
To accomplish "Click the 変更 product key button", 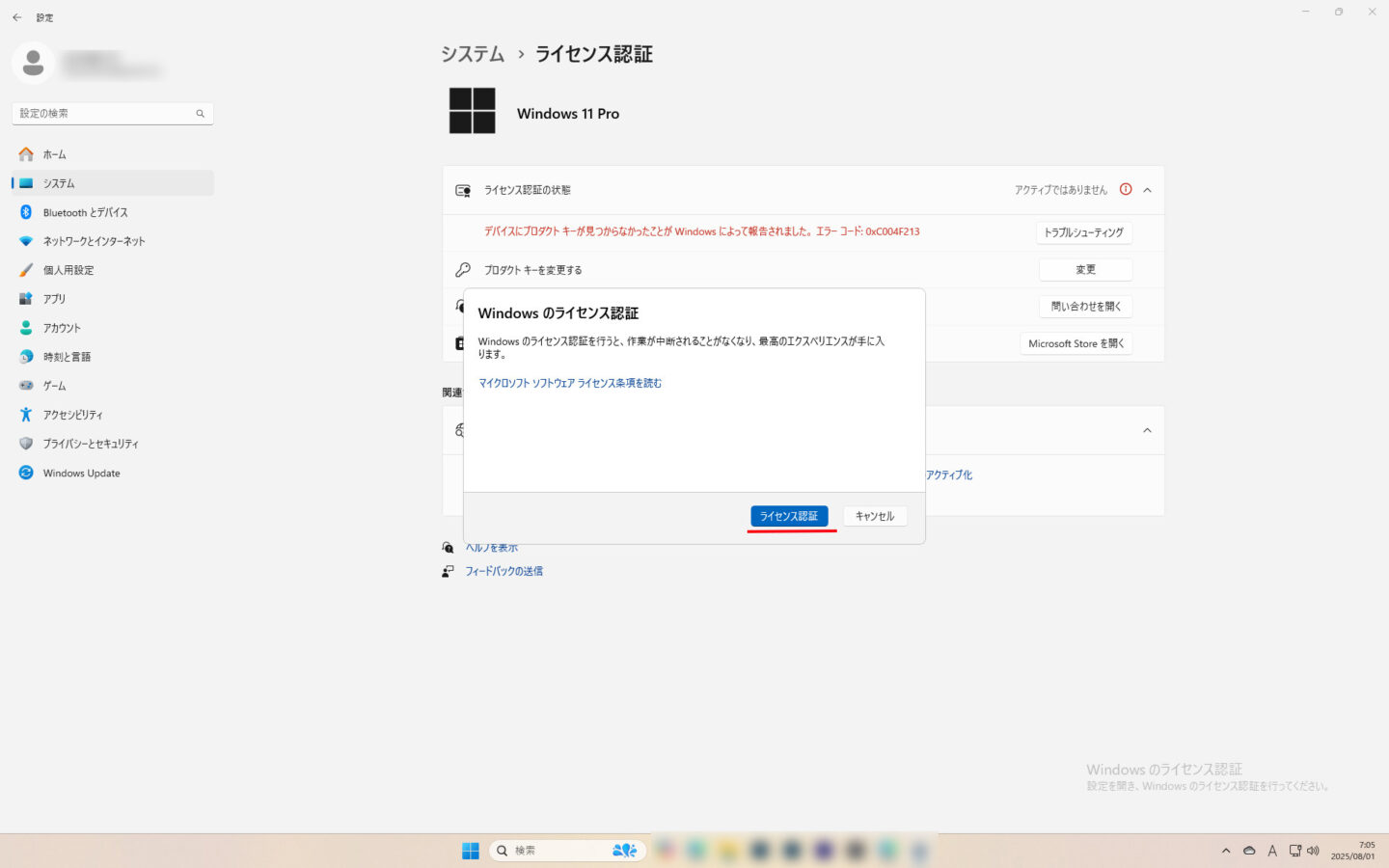I will [1085, 269].
